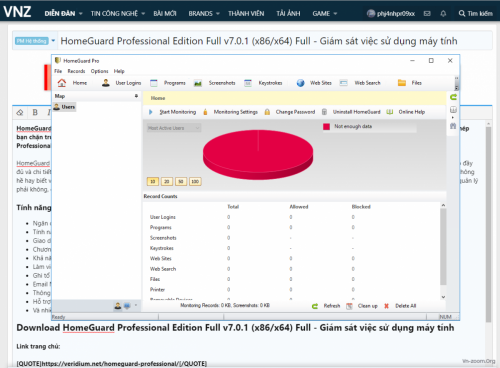This screenshot has height=368, width=500.
Task: Click the Change Password lock icon
Action: (x=267, y=112)
